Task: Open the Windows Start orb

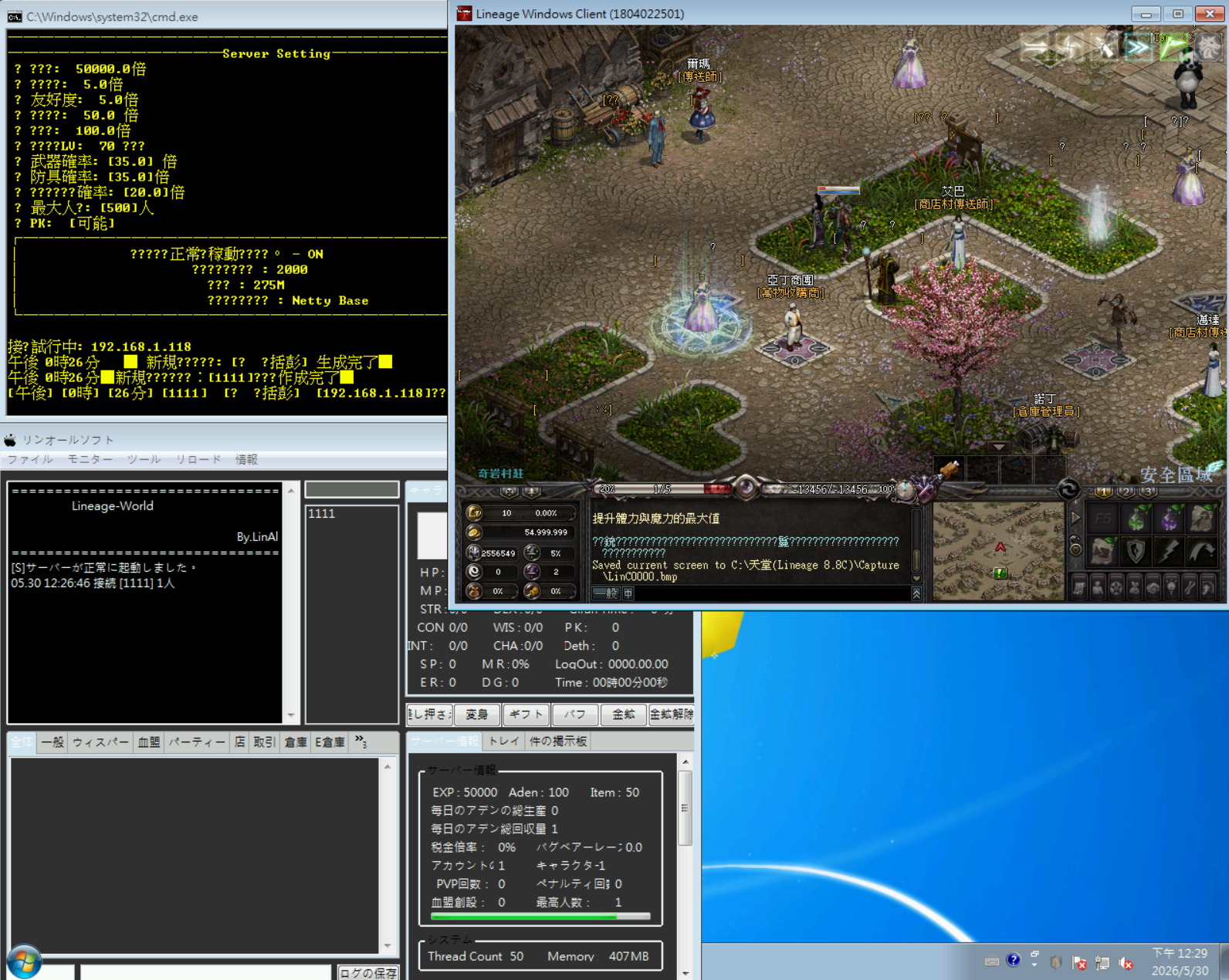Action: click(x=24, y=961)
